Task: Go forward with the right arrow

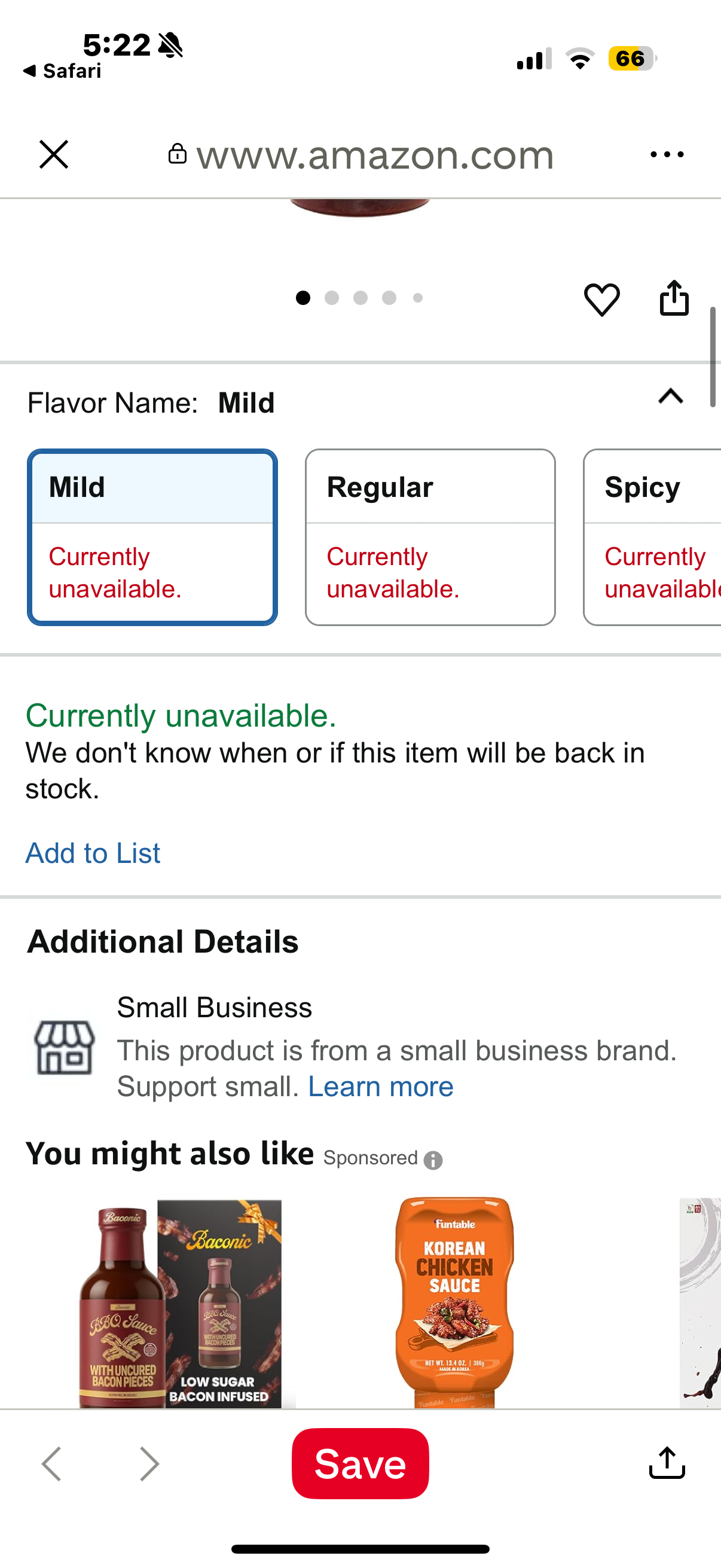Action: tap(149, 1463)
